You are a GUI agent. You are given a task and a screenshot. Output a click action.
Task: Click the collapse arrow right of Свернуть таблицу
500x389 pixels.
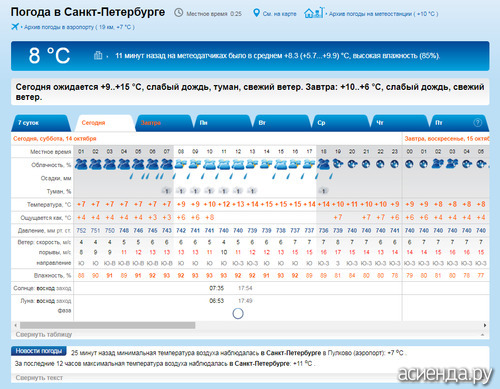pyautogui.click(x=482, y=335)
